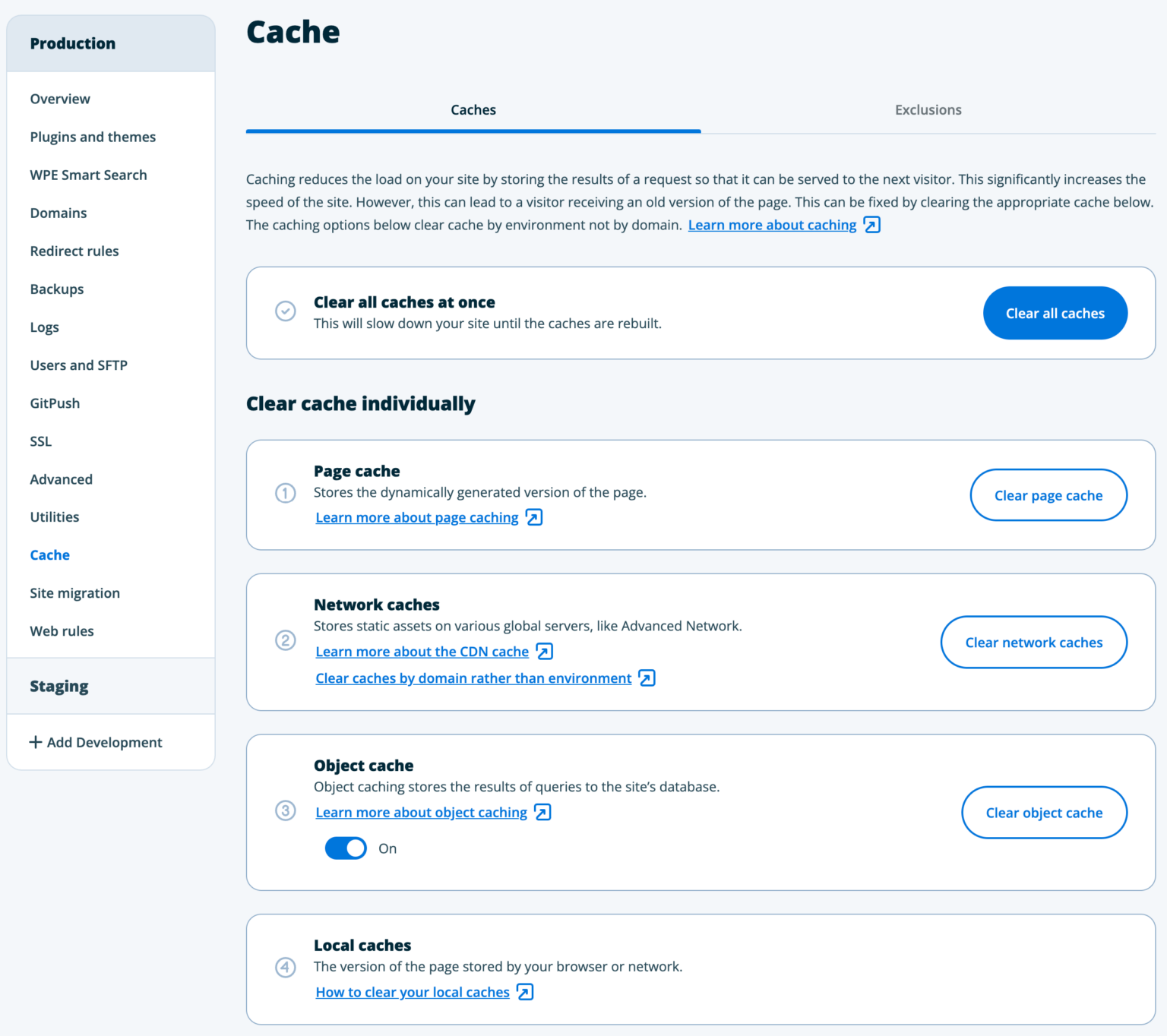Image resolution: width=1167 pixels, height=1036 pixels.
Task: Click the circled number 1 beside Page cache
Action: (285, 493)
